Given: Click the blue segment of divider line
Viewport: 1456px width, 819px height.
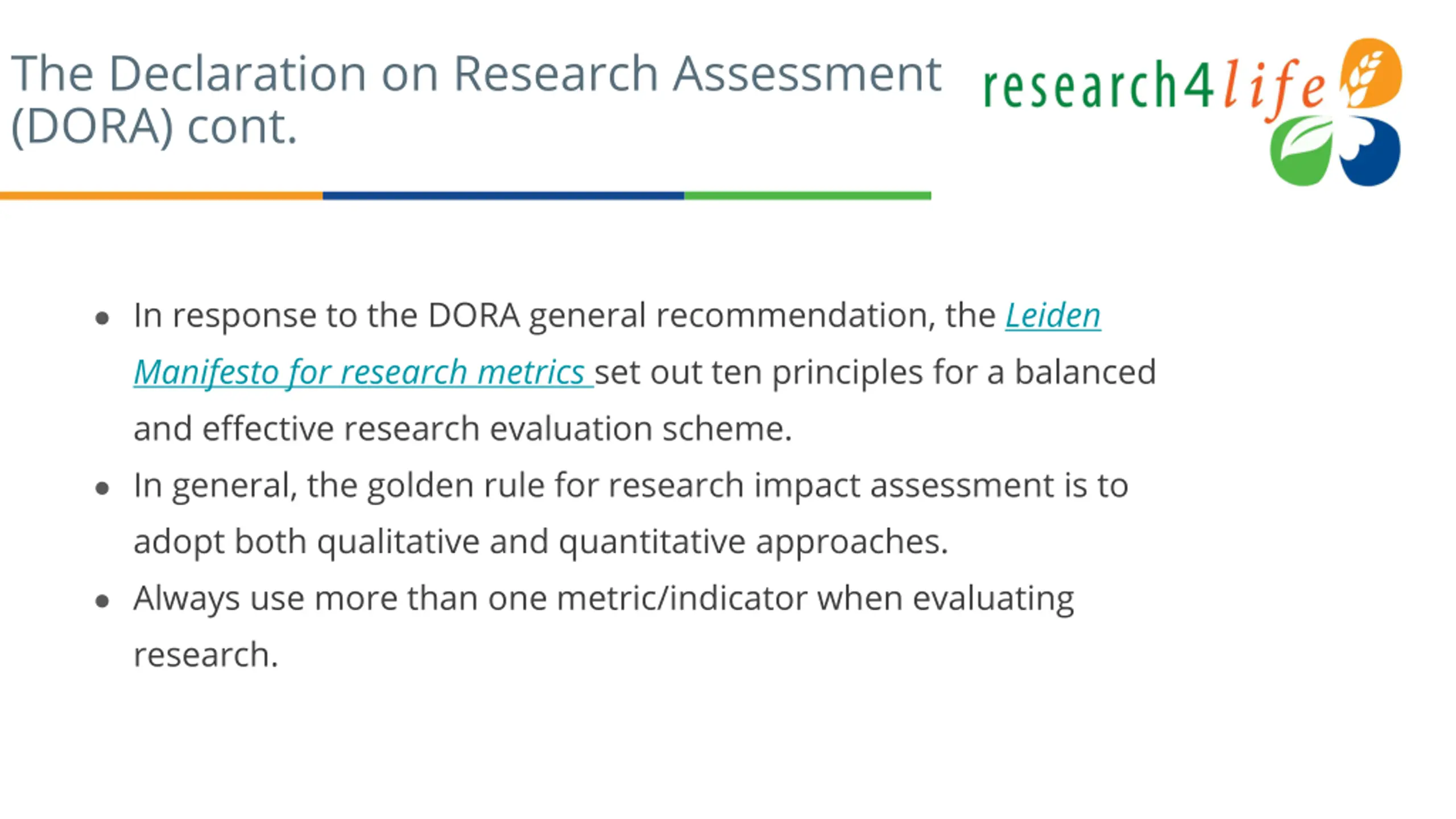Looking at the screenshot, I should (503, 196).
